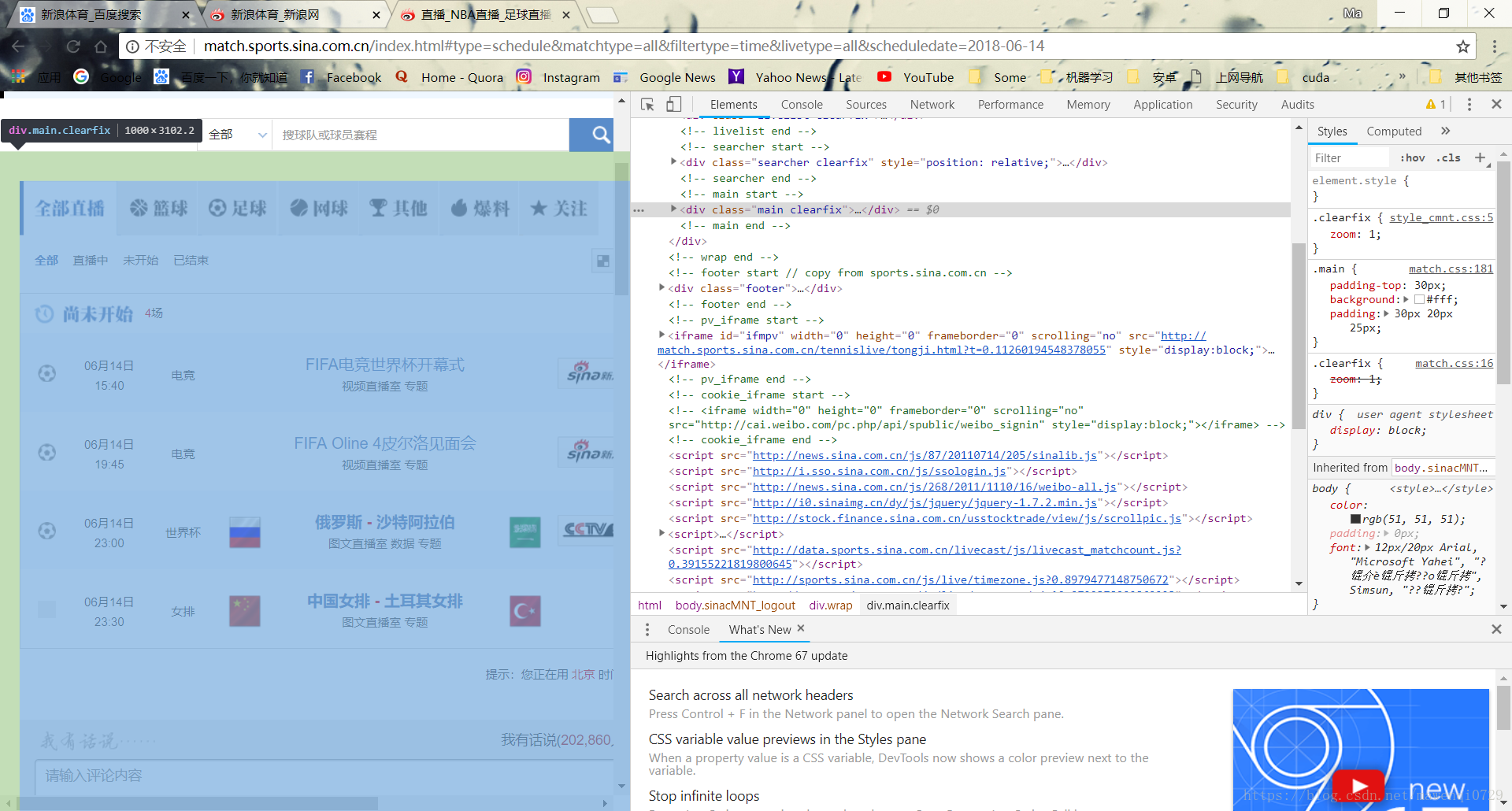Switch to the Sources tab

[866, 105]
